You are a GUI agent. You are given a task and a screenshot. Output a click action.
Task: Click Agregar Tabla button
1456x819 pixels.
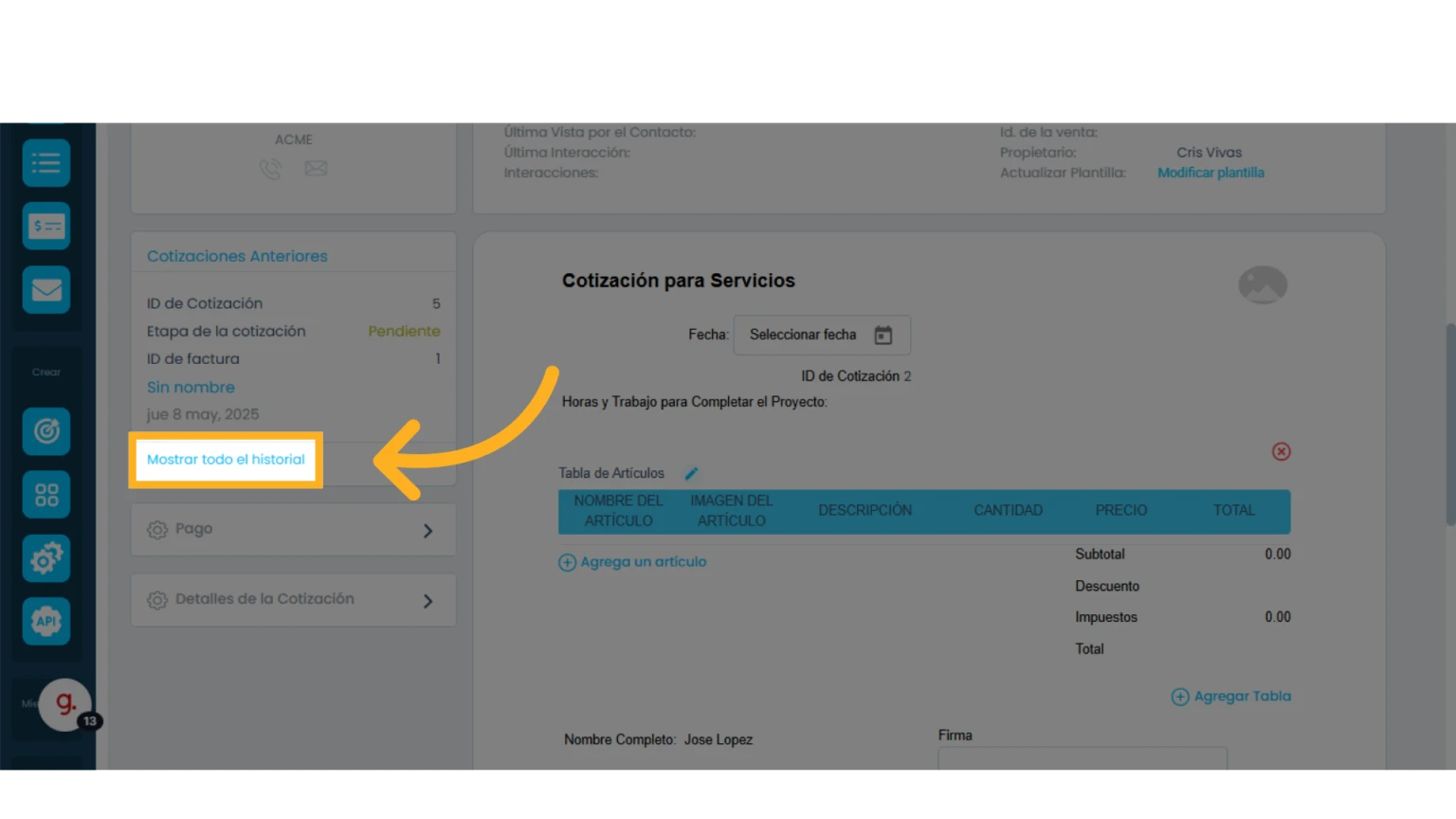coord(1231,697)
